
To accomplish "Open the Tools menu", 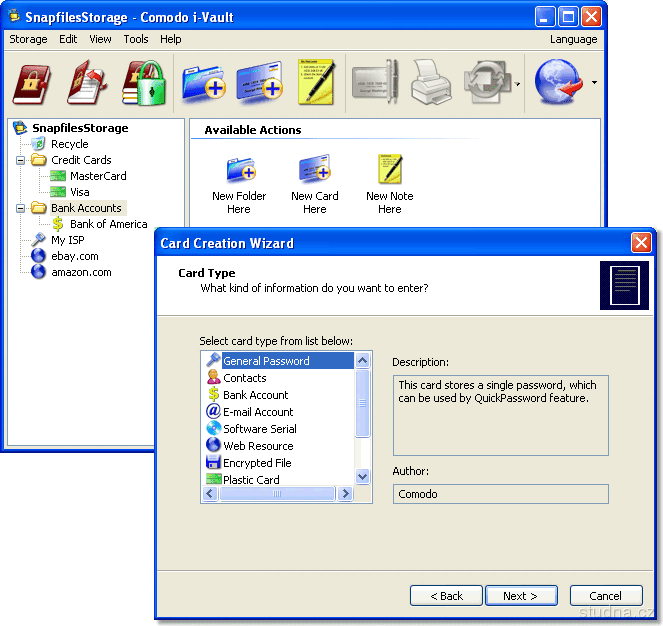I will tap(136, 39).
